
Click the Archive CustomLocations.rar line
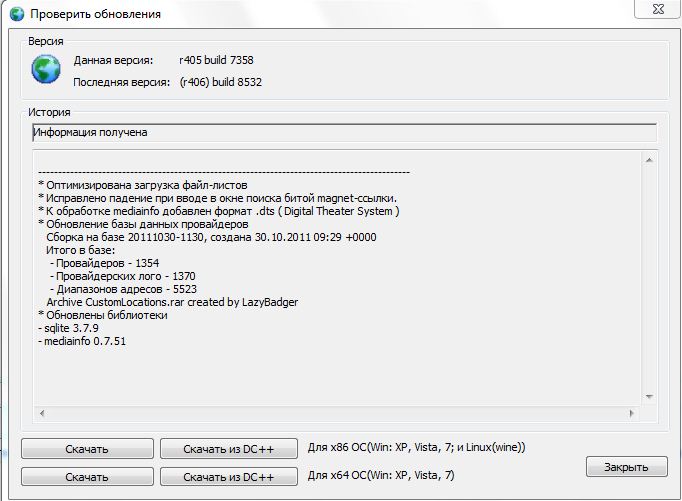click(x=172, y=302)
